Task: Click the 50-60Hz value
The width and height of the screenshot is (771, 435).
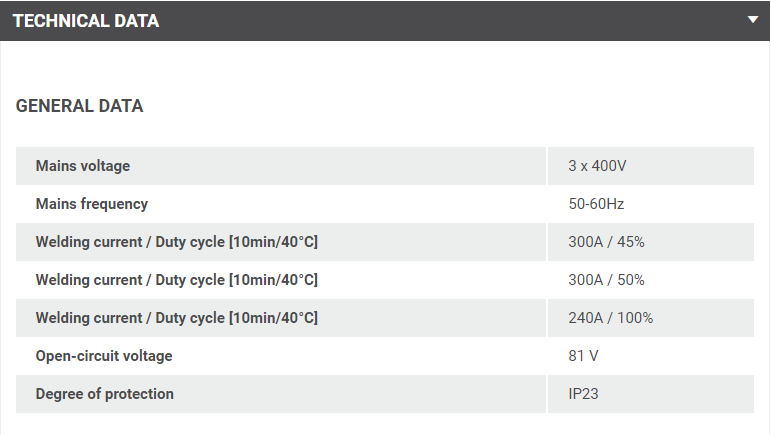Action: pos(596,204)
